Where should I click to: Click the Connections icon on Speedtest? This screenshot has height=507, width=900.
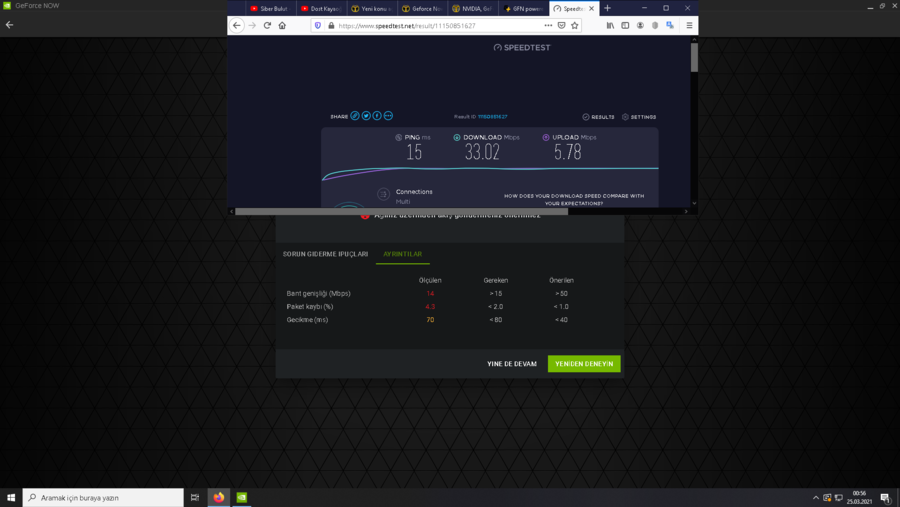click(383, 194)
